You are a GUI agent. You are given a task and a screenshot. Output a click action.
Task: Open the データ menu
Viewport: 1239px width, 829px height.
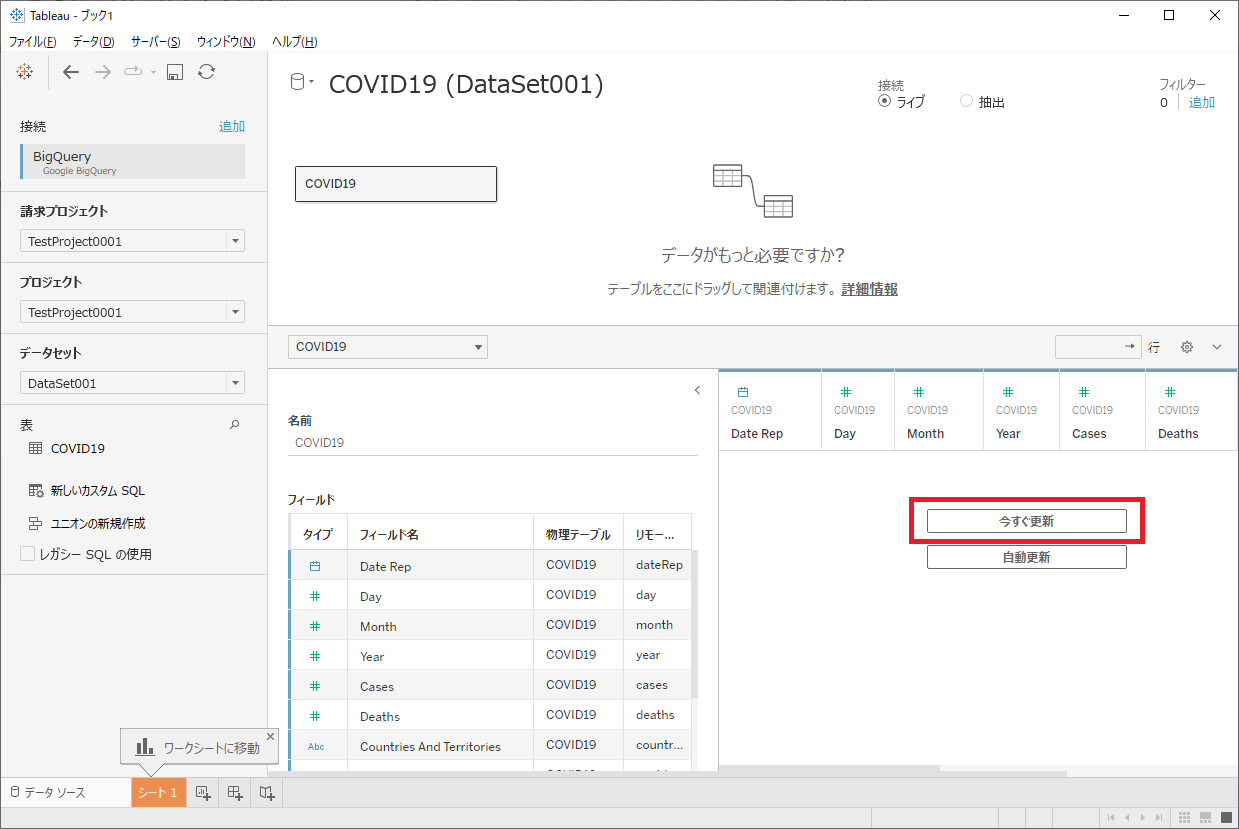[x=94, y=41]
